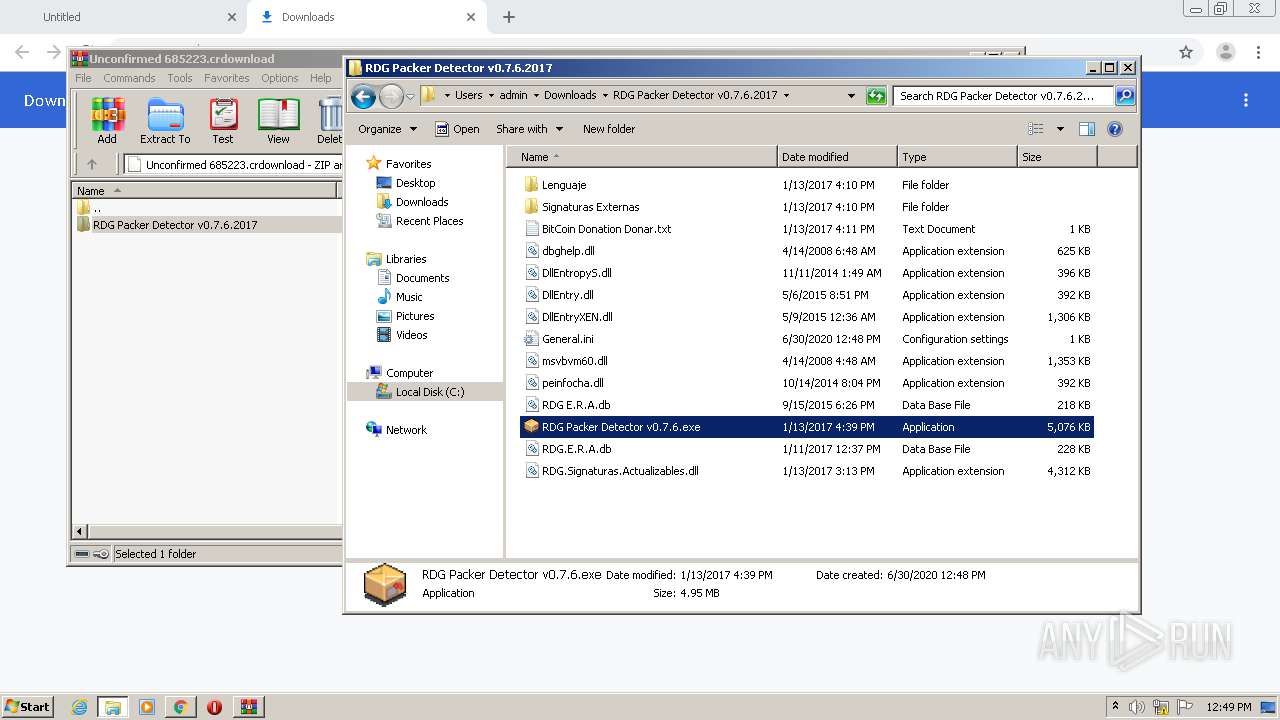Viewport: 1280px width, 720px height.
Task: Bookmark page with Chrome star icon
Action: tap(1186, 52)
